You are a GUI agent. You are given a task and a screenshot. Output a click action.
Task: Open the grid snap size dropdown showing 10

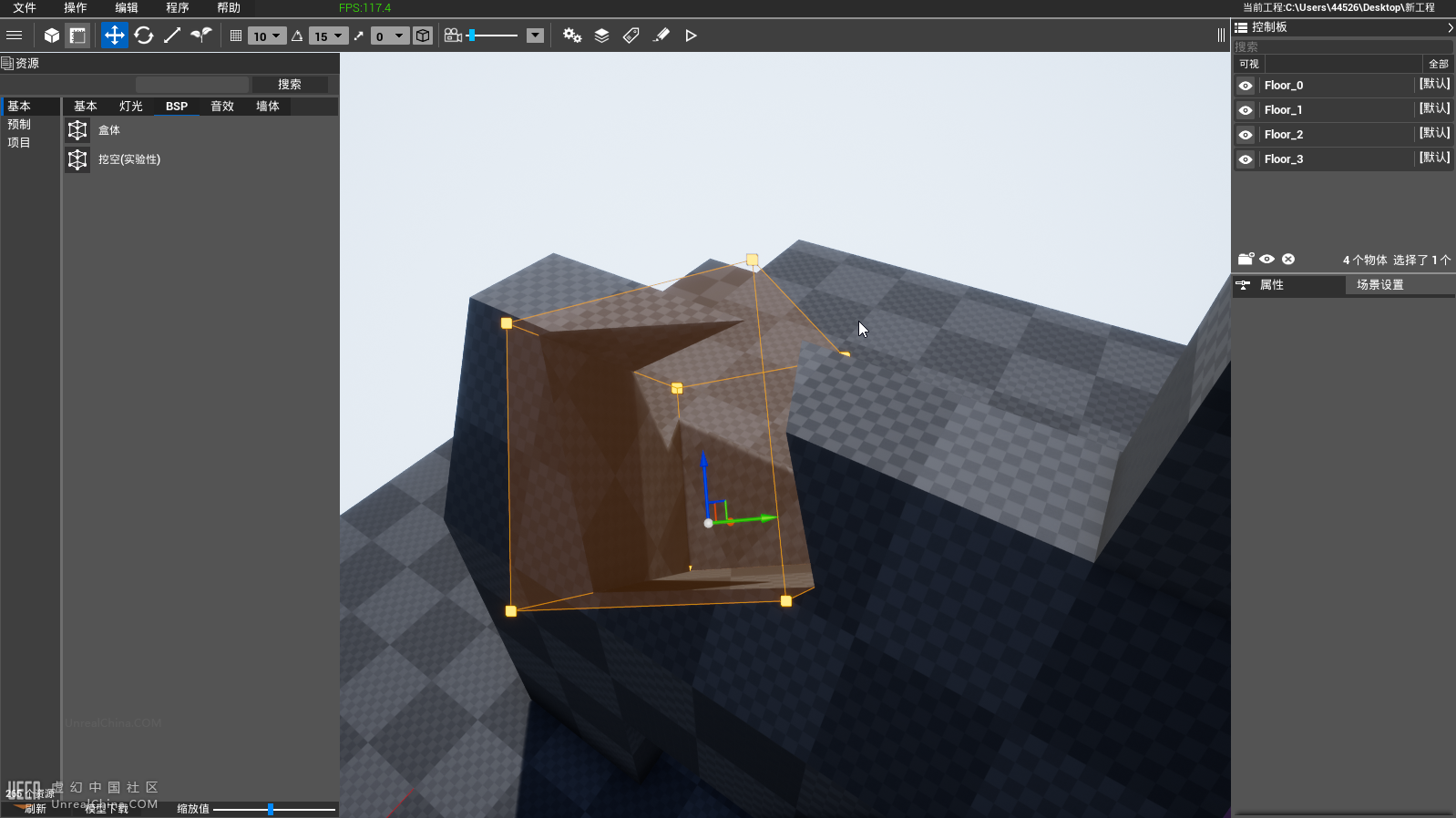pos(267,36)
